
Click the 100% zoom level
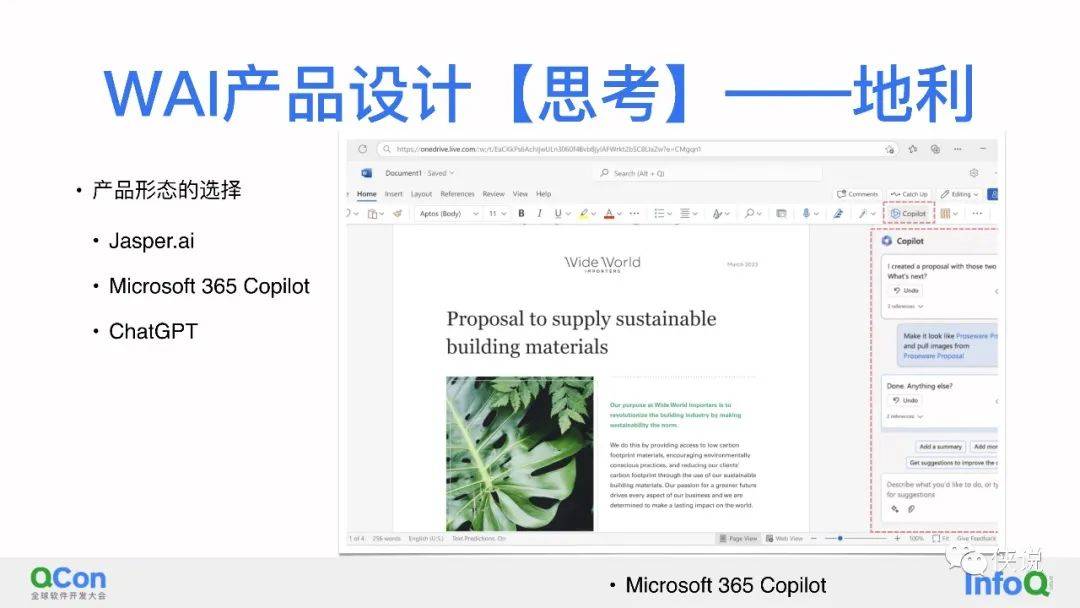click(916, 538)
